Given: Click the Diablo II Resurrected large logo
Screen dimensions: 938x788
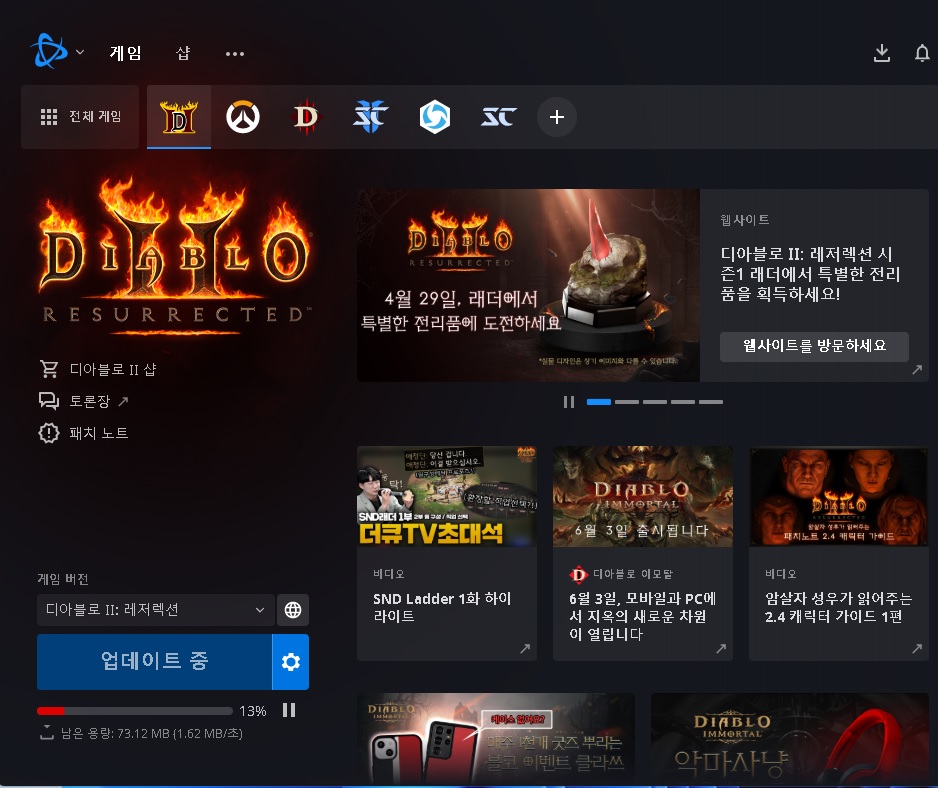Looking at the screenshot, I should [175, 254].
